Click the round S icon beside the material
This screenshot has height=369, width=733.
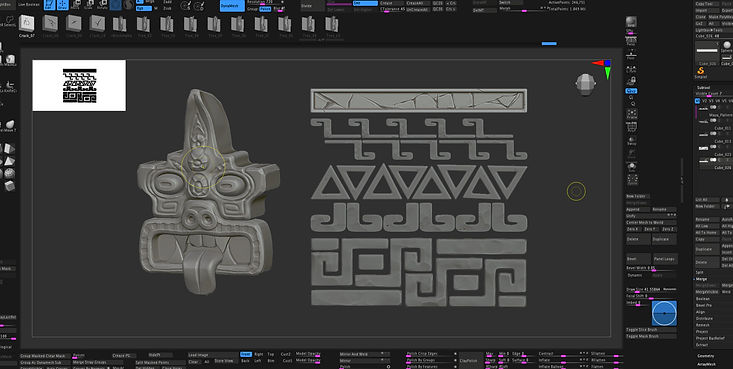pos(129,5)
